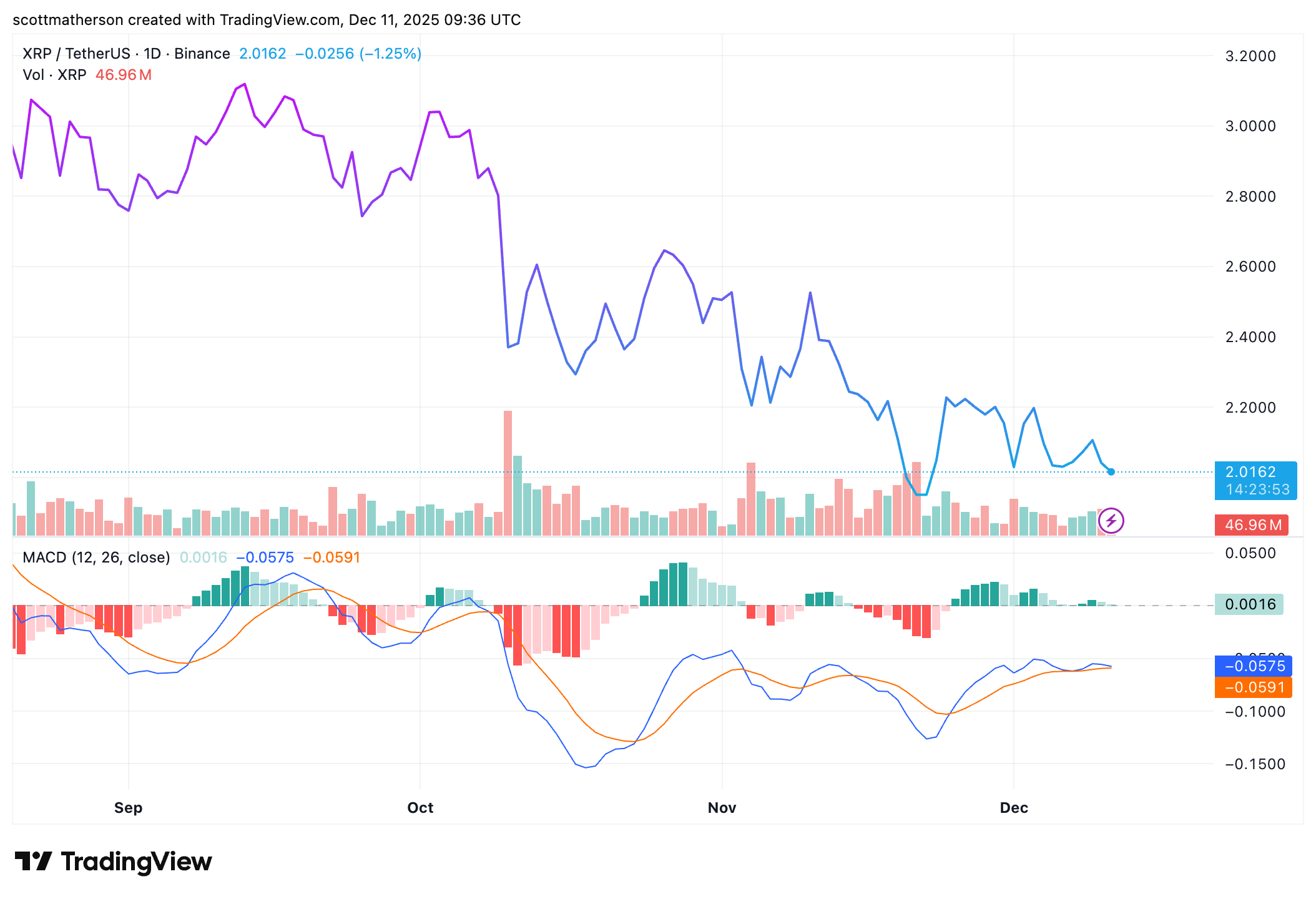Click the blue -0.0575 MACD value label

tap(1254, 666)
